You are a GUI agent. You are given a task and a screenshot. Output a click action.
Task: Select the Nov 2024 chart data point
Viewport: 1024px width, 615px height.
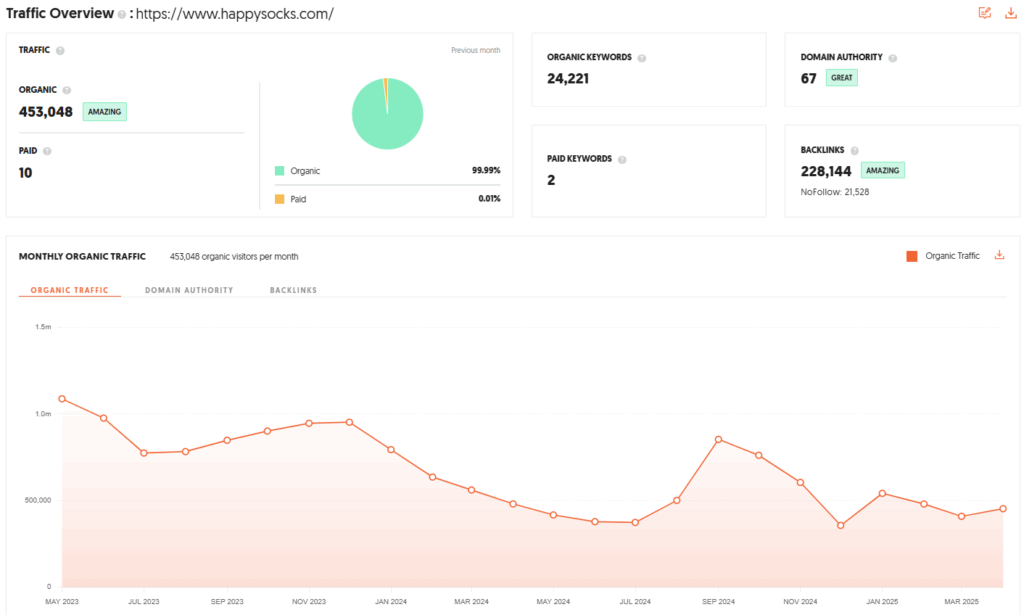click(801, 482)
